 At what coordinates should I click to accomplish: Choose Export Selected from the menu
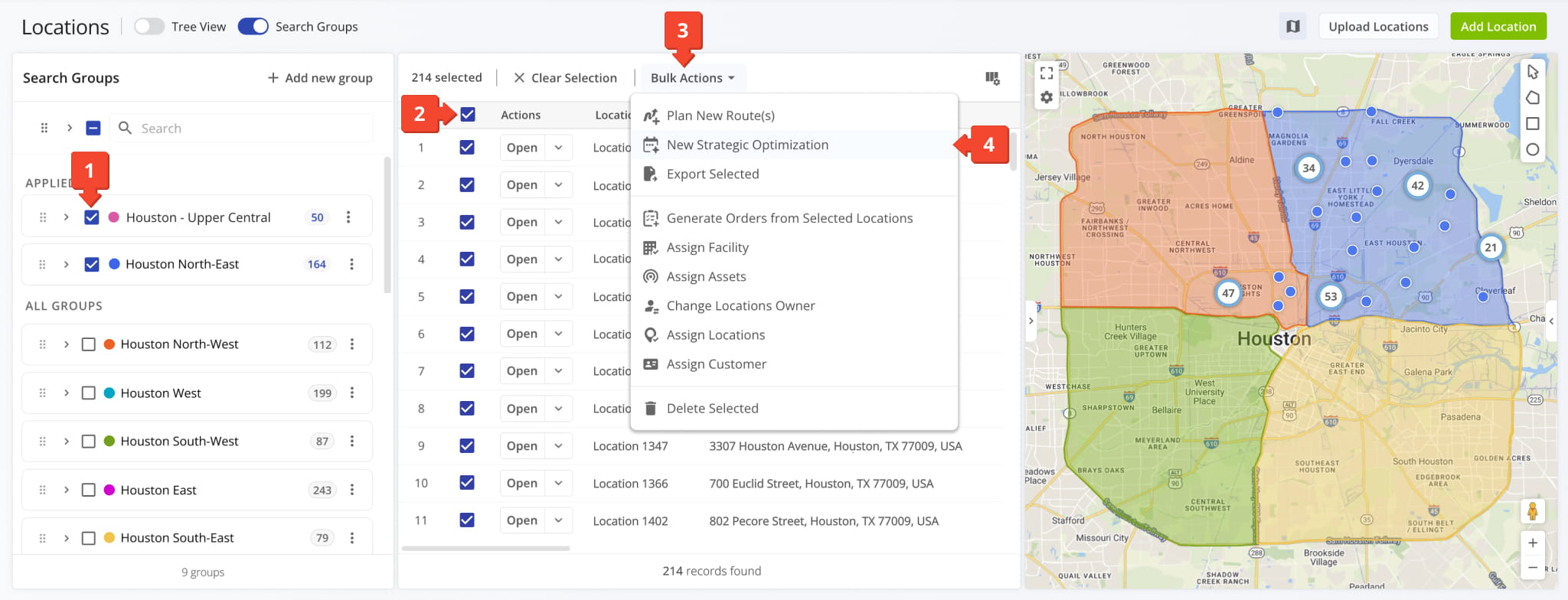(x=794, y=174)
